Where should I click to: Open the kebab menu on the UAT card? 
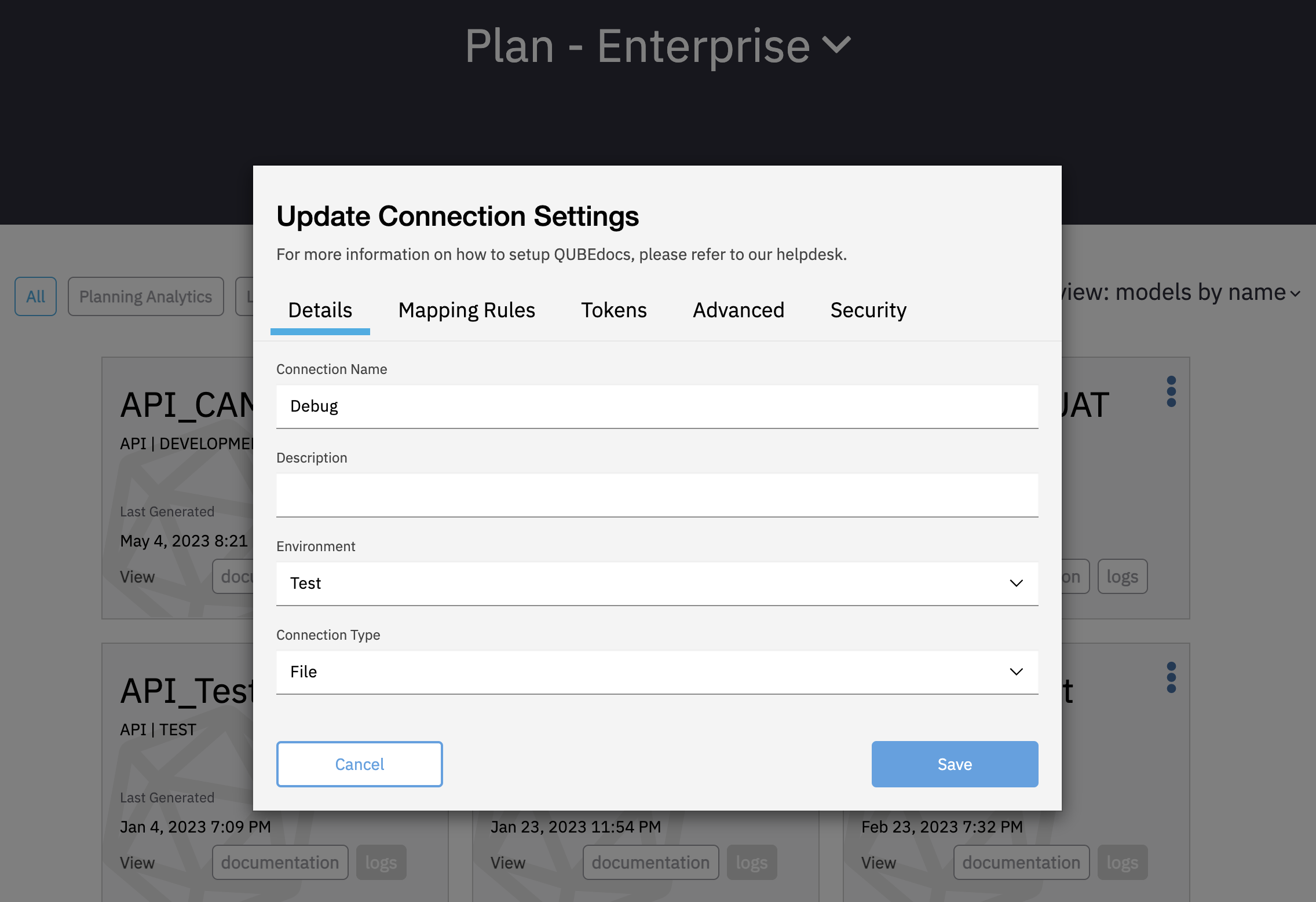(1171, 391)
